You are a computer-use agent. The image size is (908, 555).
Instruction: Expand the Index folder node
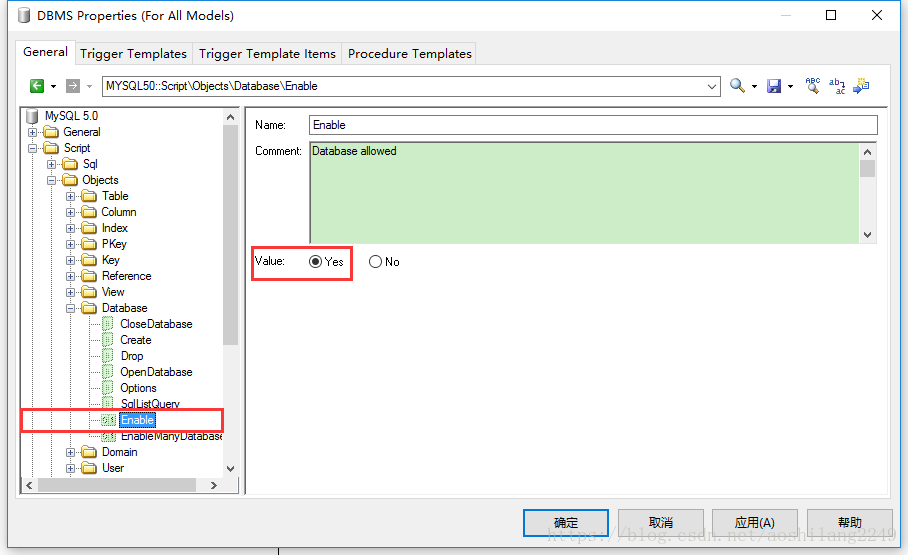click(x=70, y=228)
